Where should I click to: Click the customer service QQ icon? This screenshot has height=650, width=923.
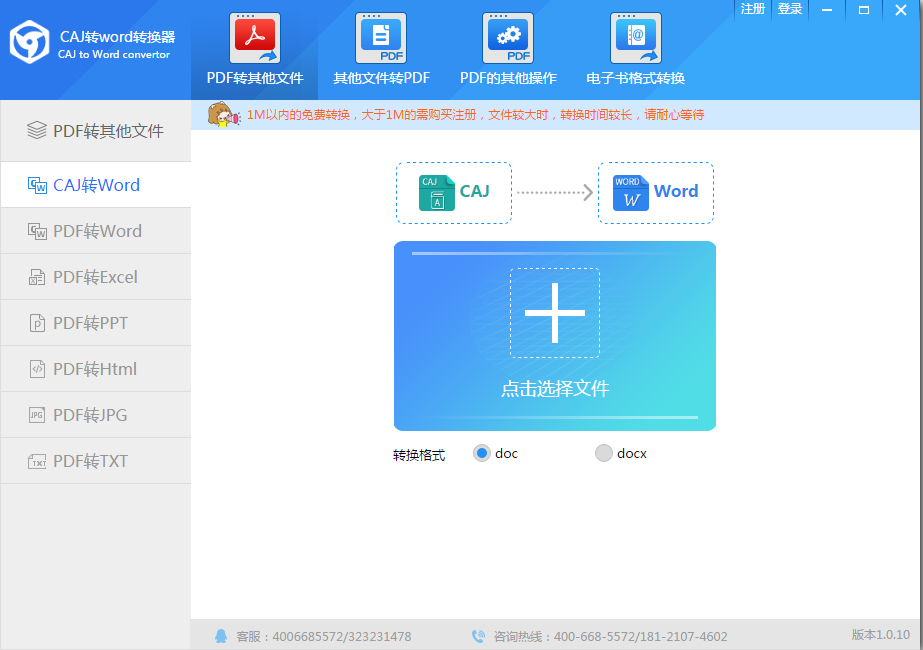pyautogui.click(x=222, y=636)
